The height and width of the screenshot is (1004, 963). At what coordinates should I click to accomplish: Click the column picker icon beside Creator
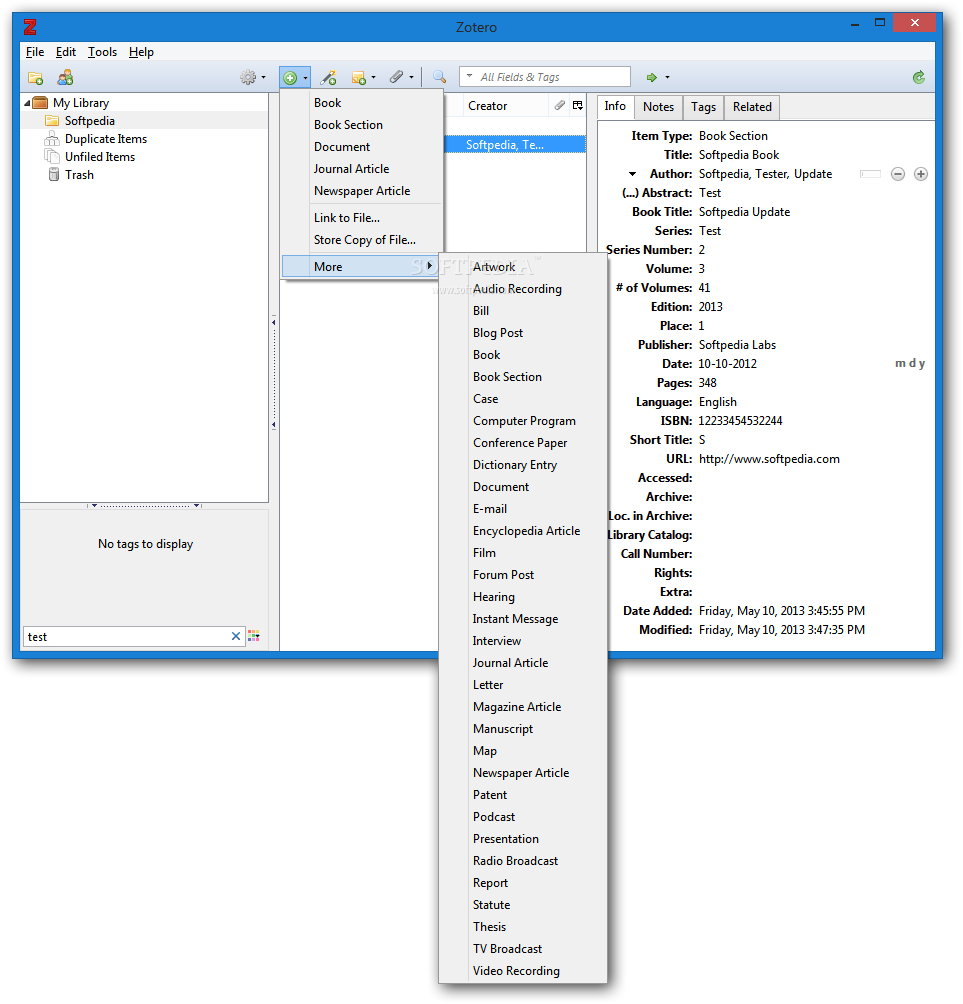pyautogui.click(x=578, y=106)
